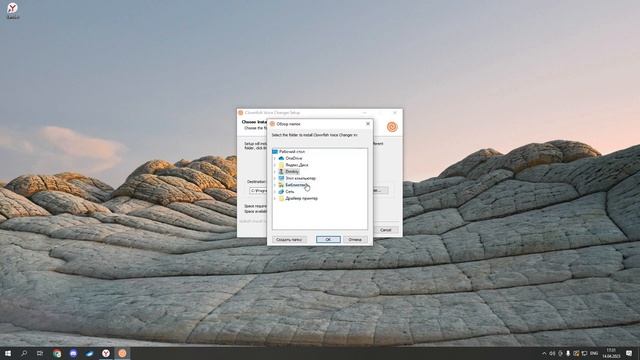Screen dimensions: 640x360
Task: Open Yandex Browser from the taskbar
Action: (x=106, y=353)
